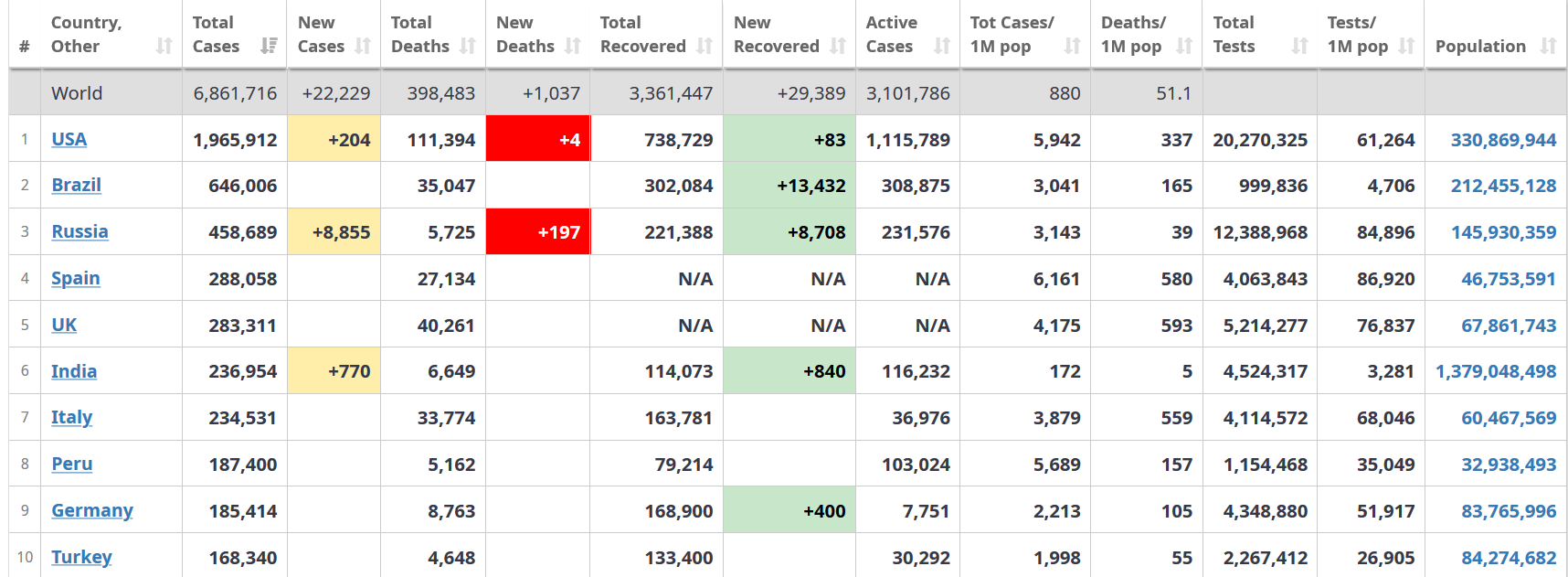
Task: Click Italy population 60,467,569
Action: 1509,418
